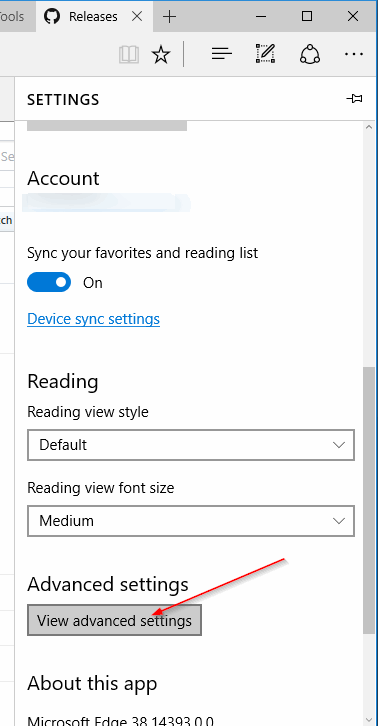Close the Releases tab
Viewport: 378px width, 726px height.
(137, 17)
